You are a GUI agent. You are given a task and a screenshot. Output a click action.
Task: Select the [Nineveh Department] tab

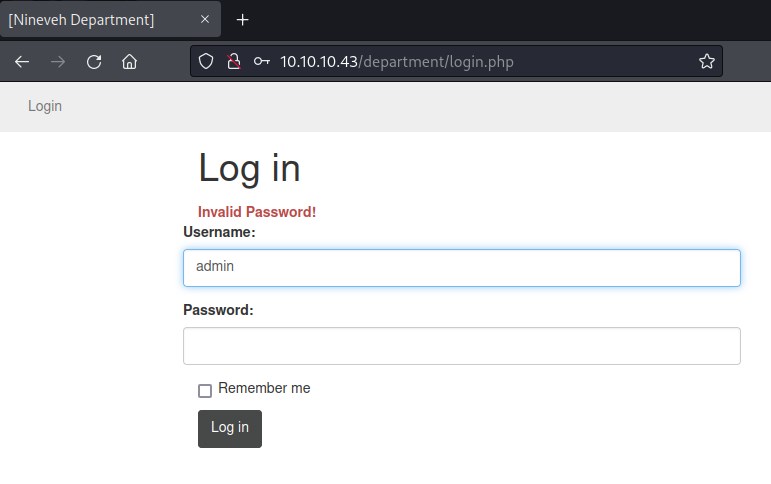click(x=90, y=20)
